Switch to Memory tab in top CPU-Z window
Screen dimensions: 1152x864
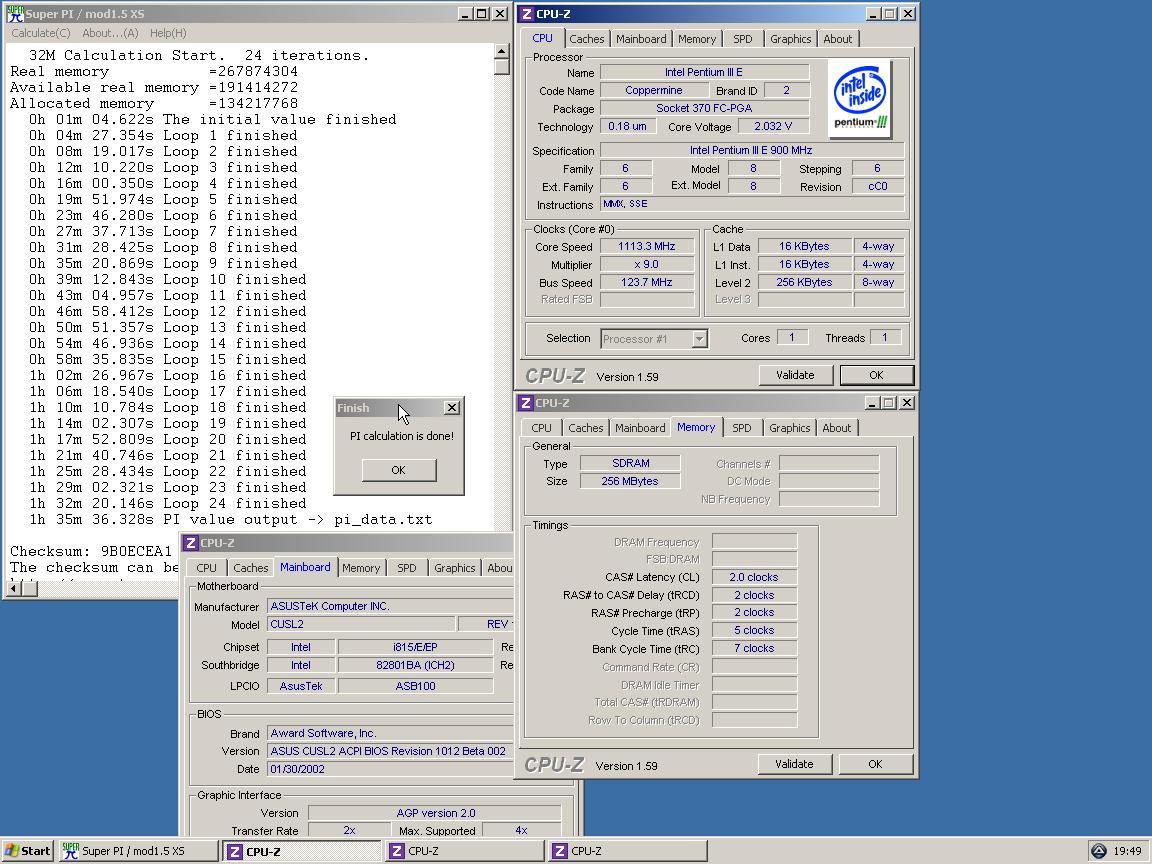click(696, 39)
